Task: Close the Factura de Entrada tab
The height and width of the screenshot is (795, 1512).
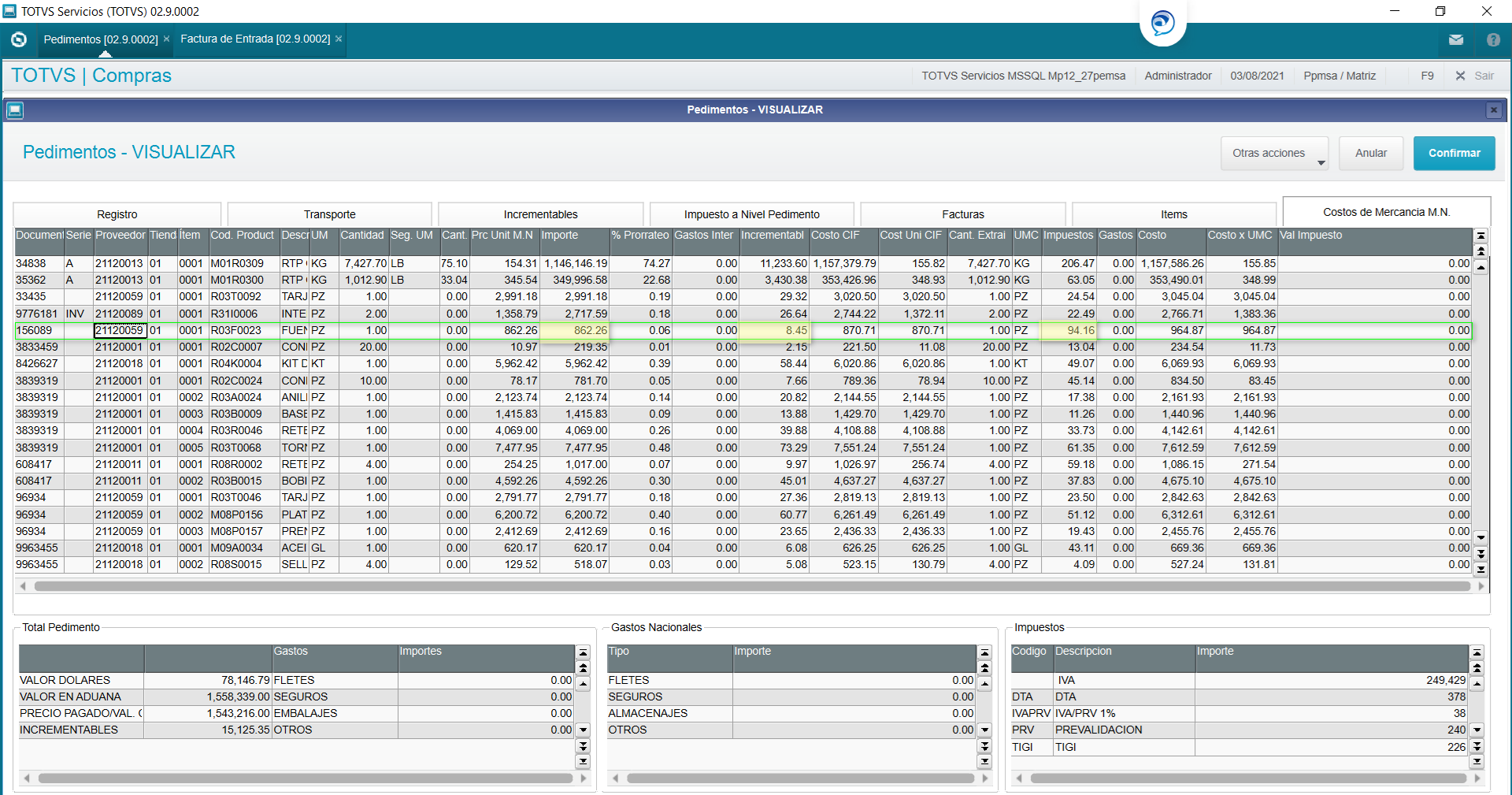Action: pyautogui.click(x=339, y=39)
